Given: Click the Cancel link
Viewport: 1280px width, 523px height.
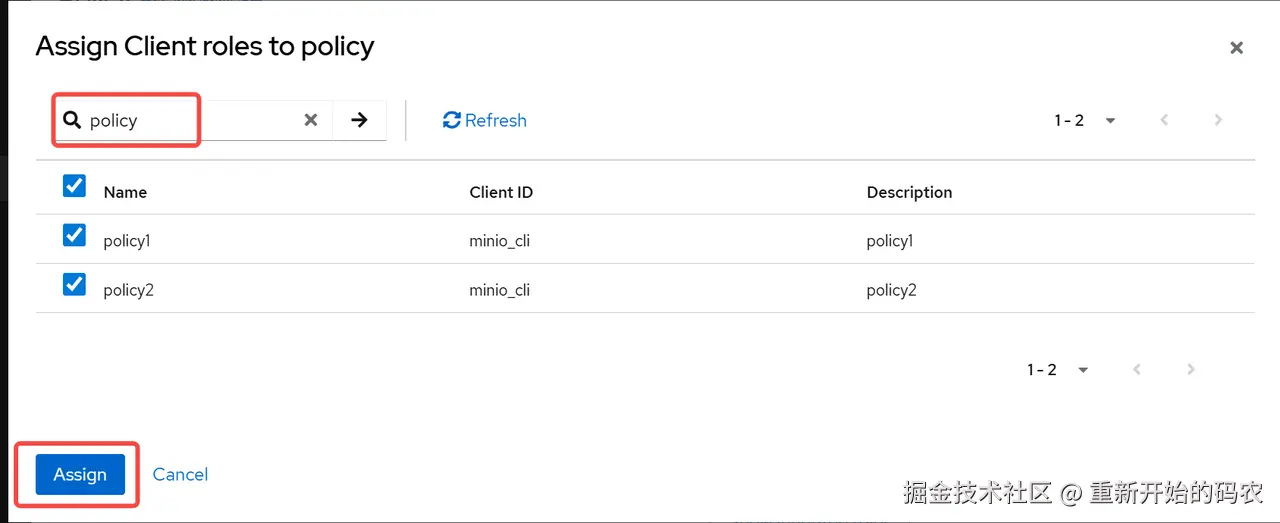Looking at the screenshot, I should (180, 474).
